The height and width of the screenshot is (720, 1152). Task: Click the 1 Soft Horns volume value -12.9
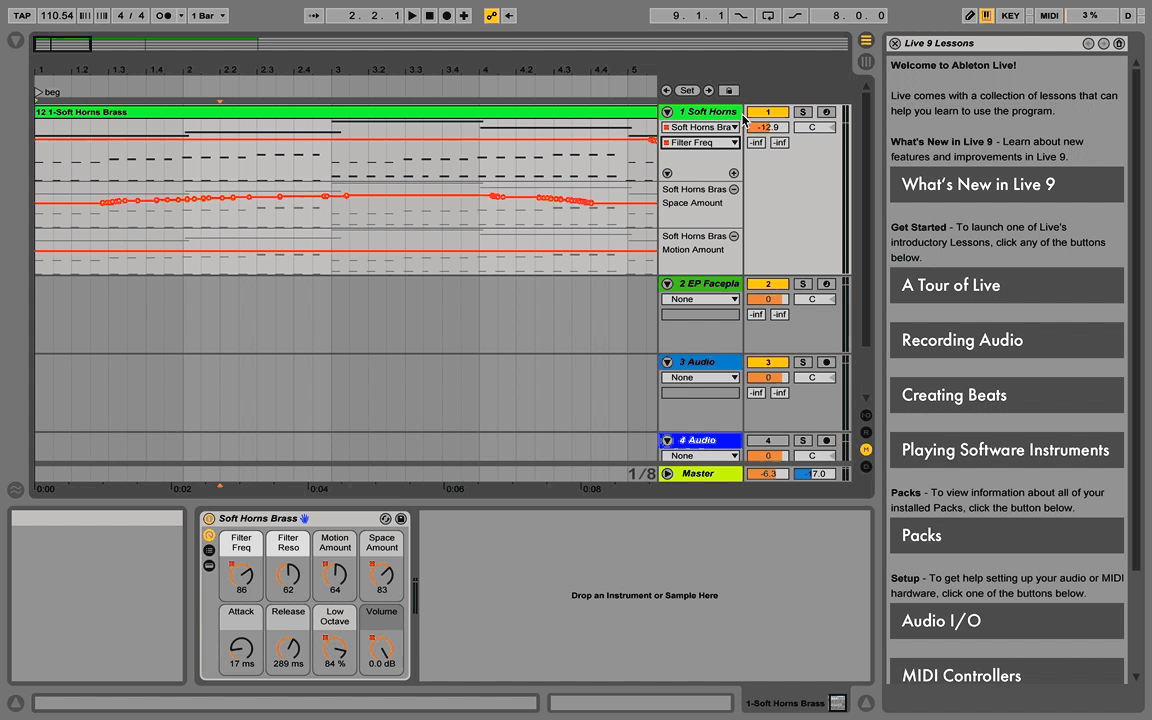tap(768, 127)
